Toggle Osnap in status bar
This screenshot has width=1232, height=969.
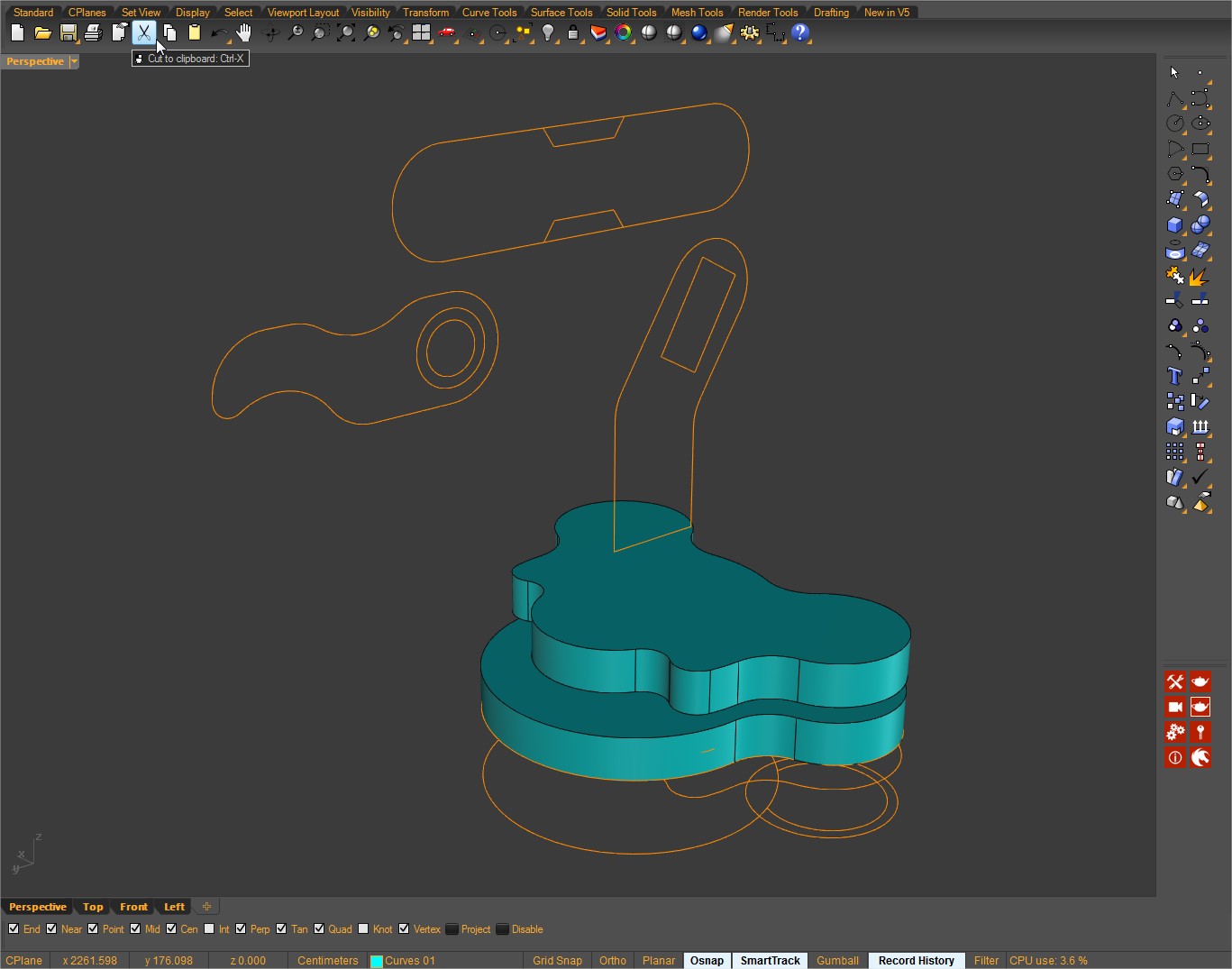(x=707, y=960)
